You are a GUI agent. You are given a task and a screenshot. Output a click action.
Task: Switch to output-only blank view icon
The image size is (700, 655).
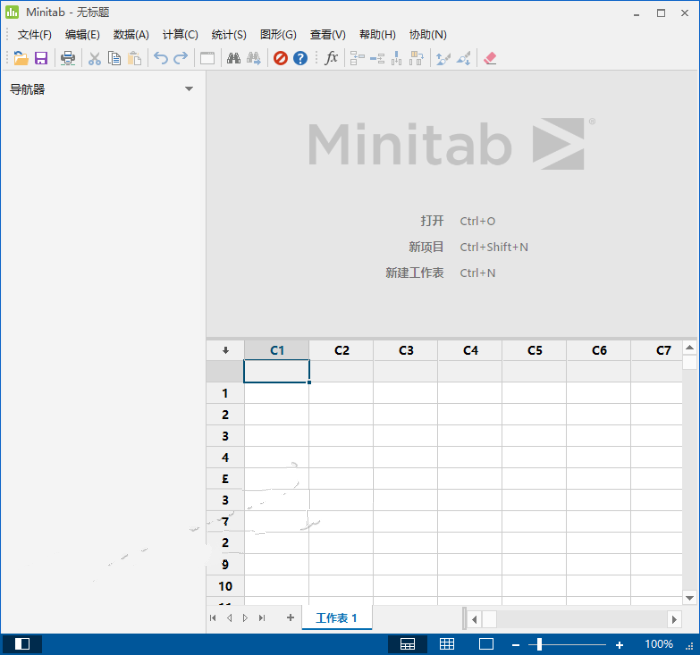coord(486,644)
